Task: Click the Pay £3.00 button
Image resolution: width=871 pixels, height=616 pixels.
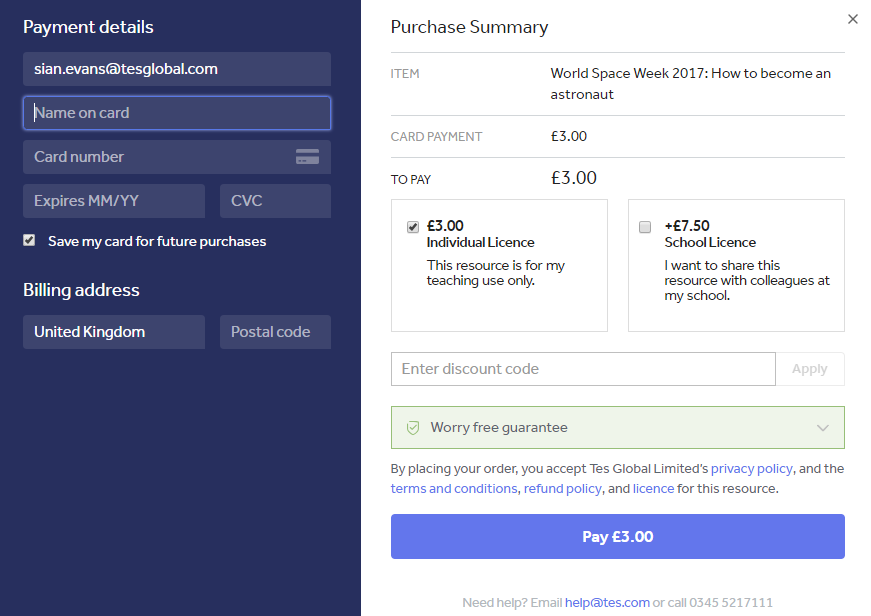Action: (617, 537)
